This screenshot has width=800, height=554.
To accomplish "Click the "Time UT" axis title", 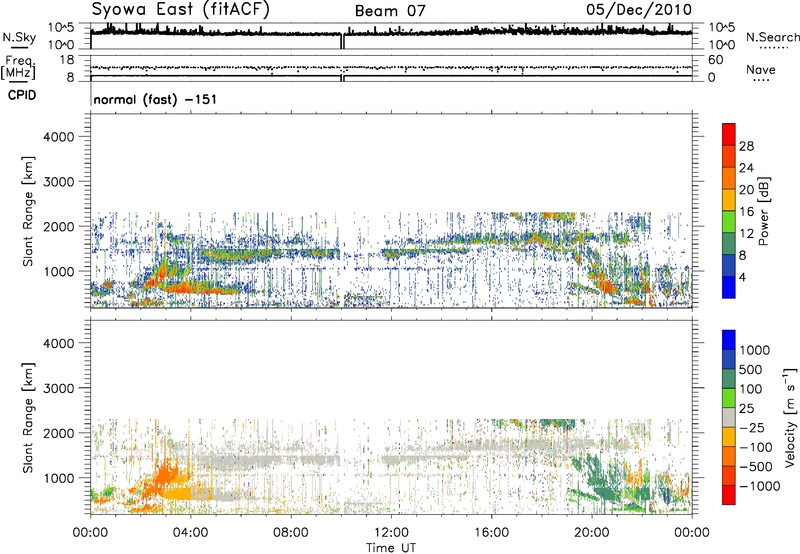I will point(391,548).
